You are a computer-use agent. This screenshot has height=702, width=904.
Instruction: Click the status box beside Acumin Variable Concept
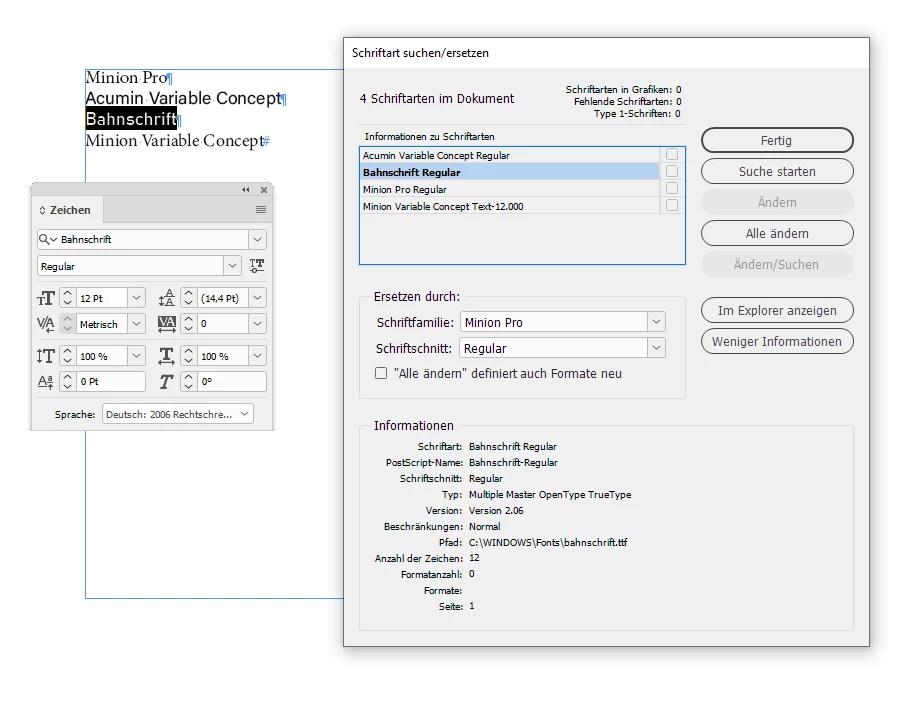pyautogui.click(x=672, y=154)
